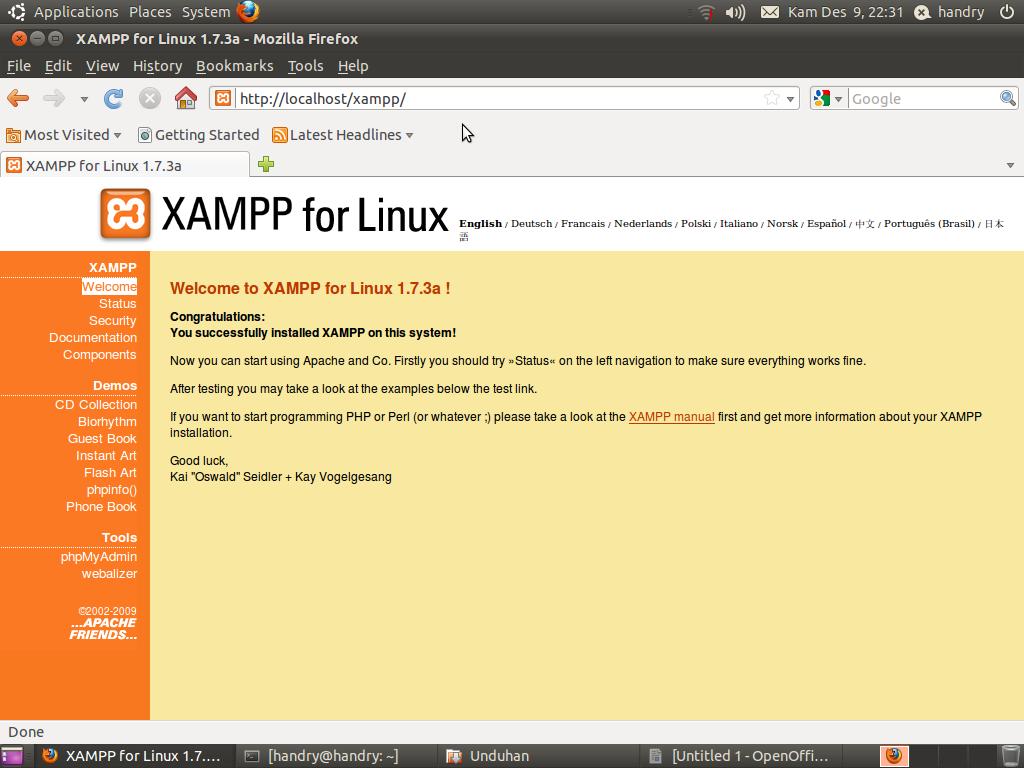Viewport: 1024px width, 768px height.
Task: Click the Stop loading icon
Action: [150, 98]
